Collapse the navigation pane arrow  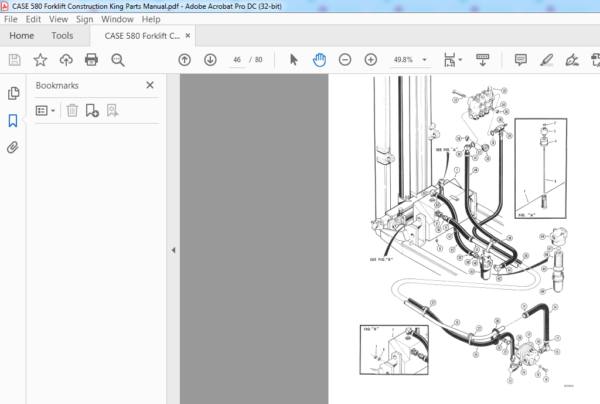tap(173, 250)
